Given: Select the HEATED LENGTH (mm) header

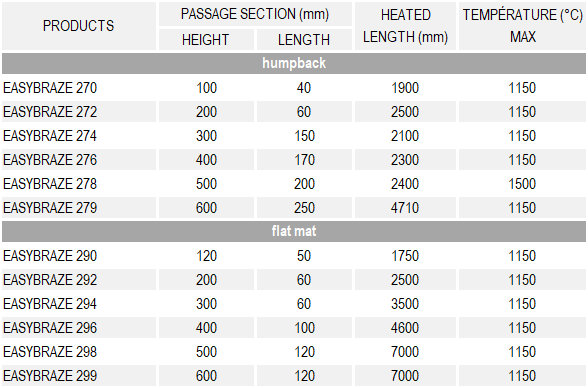Looking at the screenshot, I should [405, 26].
